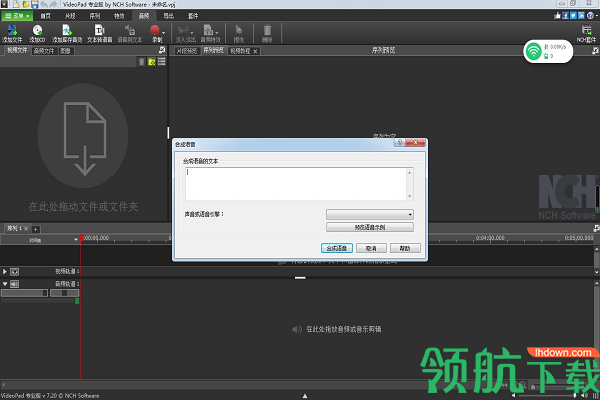Toggle list view icon in media panel
600x400 pixels.
(x=161, y=62)
